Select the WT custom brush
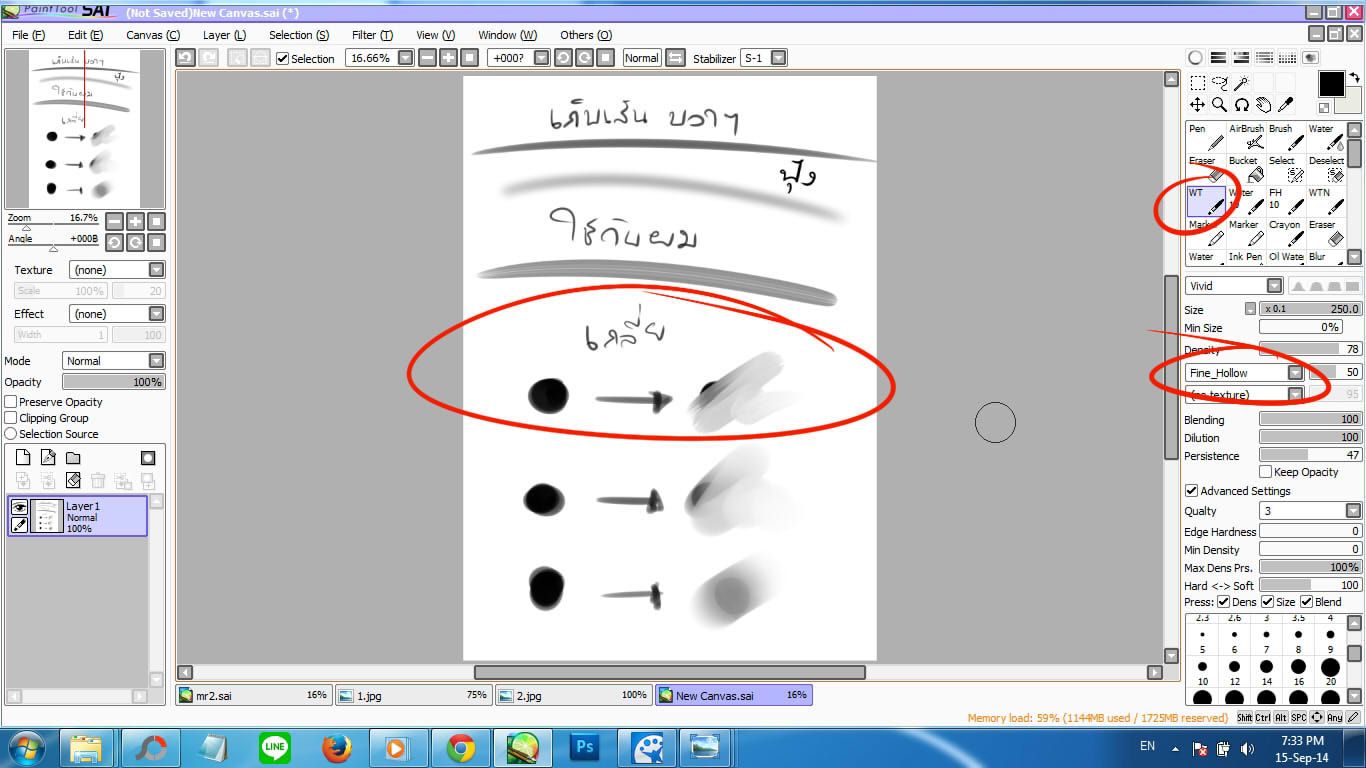1366x768 pixels. [1206, 201]
